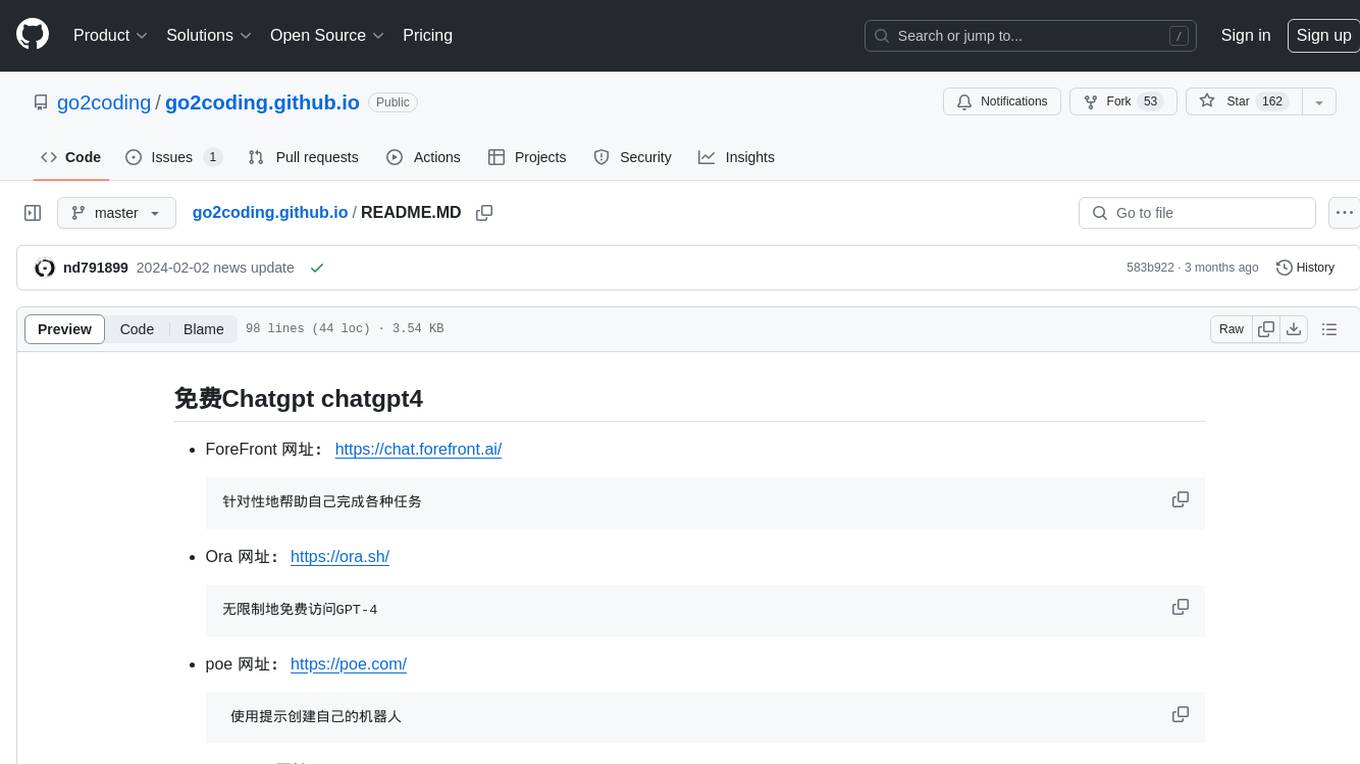Viewport: 1360px width, 764px height.
Task: Select the Blame view
Action: [203, 329]
